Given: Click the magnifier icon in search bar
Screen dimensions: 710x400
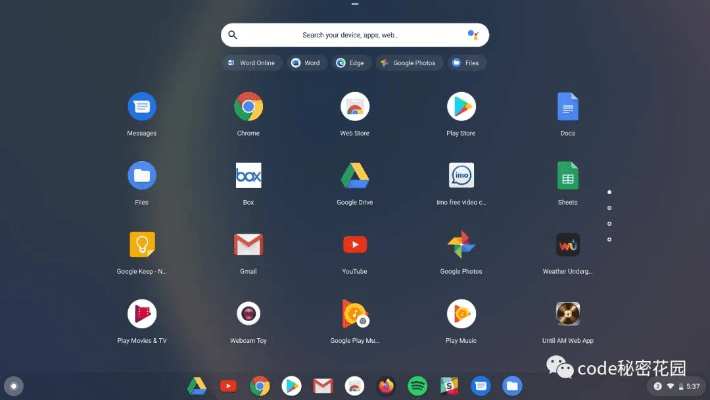Looking at the screenshot, I should [233, 35].
